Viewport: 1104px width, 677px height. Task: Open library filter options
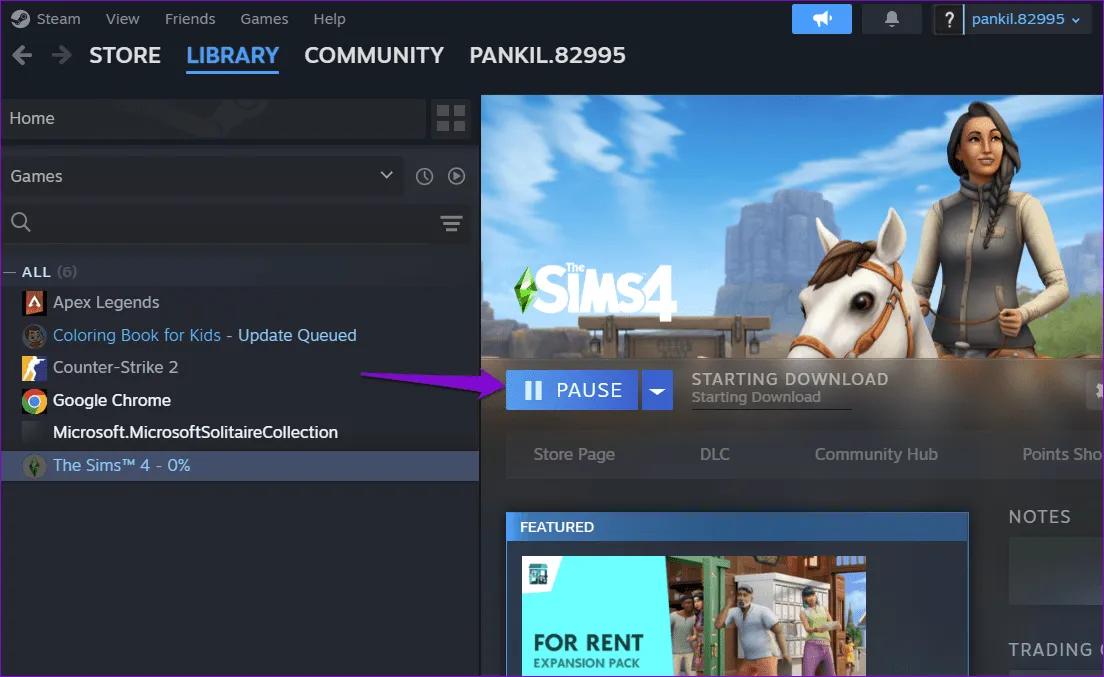451,224
